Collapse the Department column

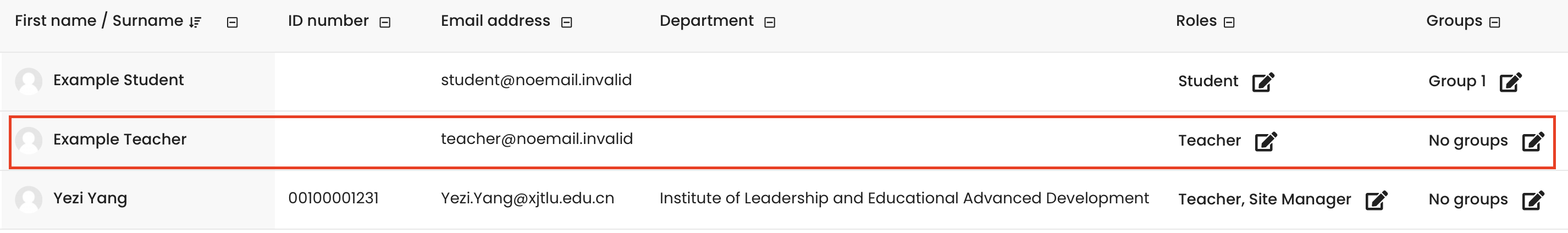pyautogui.click(x=770, y=23)
